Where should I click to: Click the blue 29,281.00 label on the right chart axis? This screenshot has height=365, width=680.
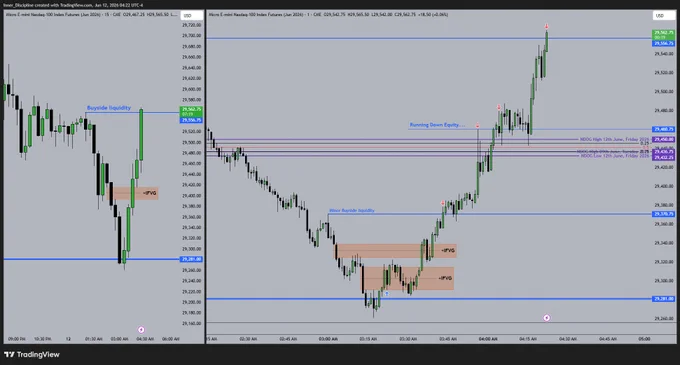pos(664,299)
